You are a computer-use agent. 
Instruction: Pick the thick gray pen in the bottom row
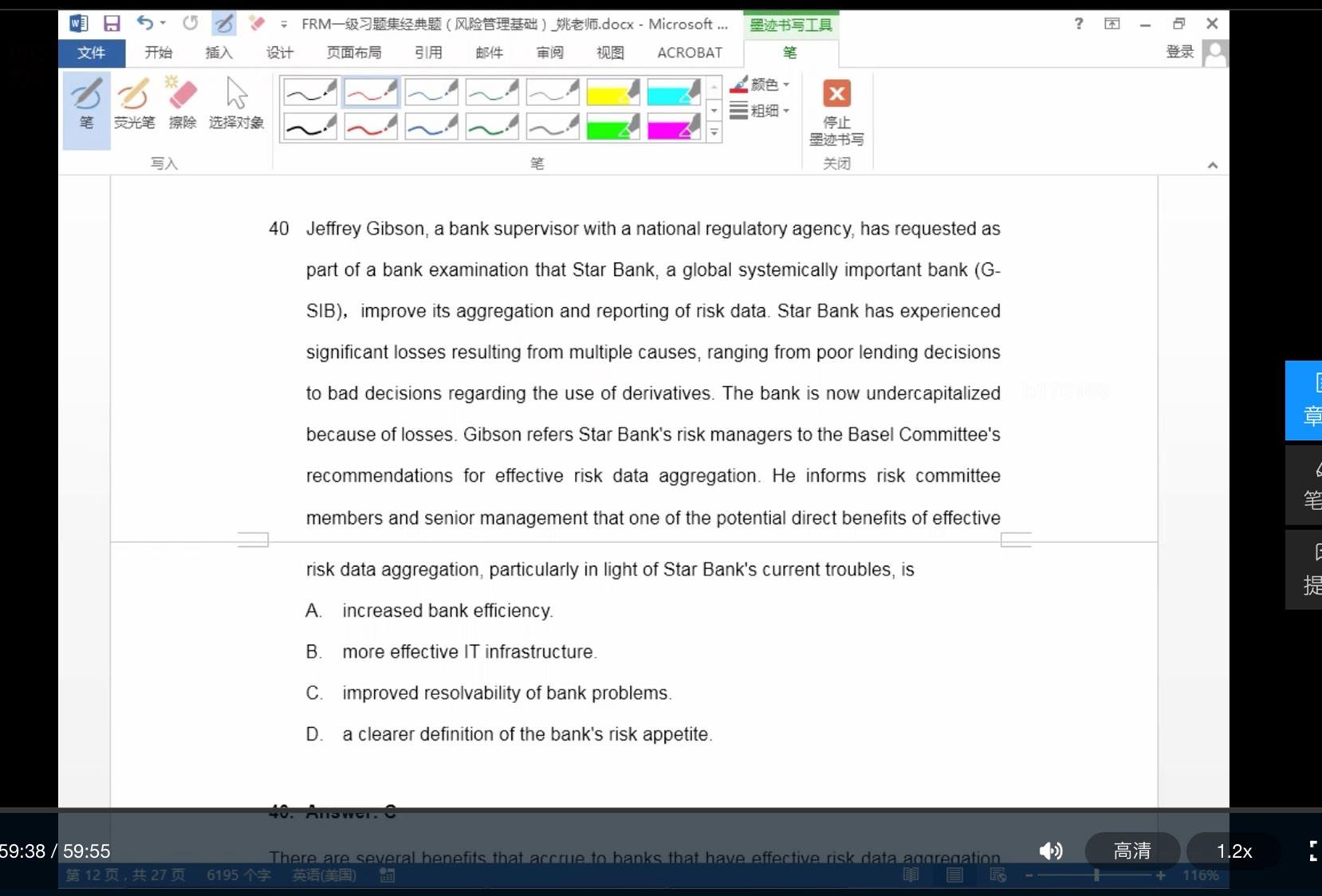[553, 126]
